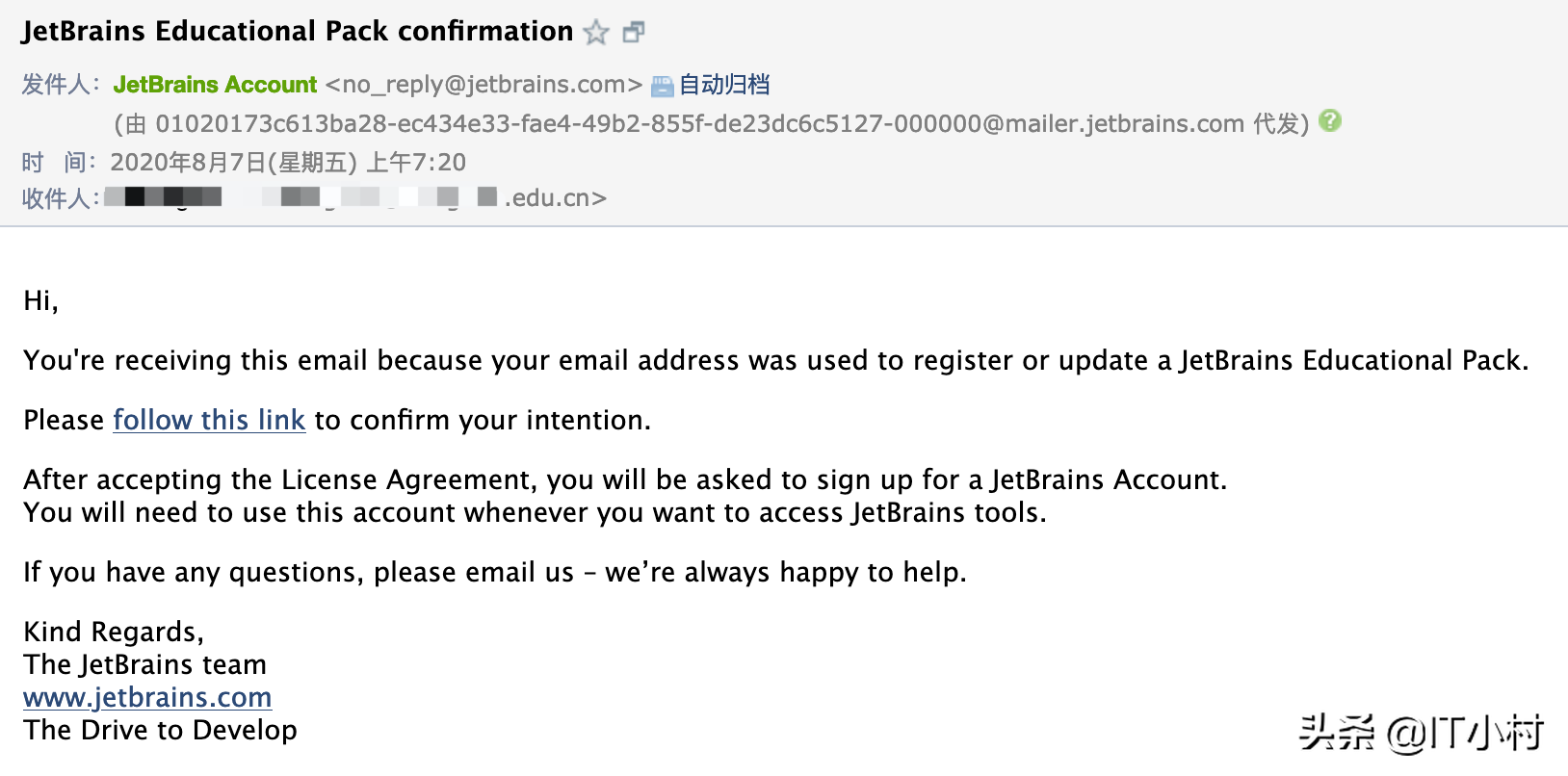
Task: Click the 时间 time label
Action: [x=60, y=162]
